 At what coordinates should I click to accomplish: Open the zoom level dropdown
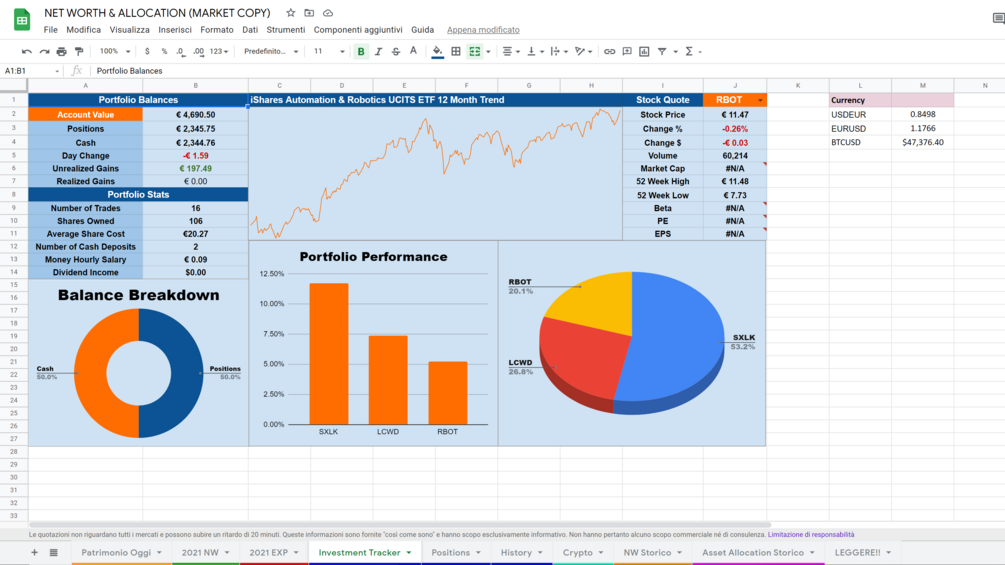pos(115,51)
